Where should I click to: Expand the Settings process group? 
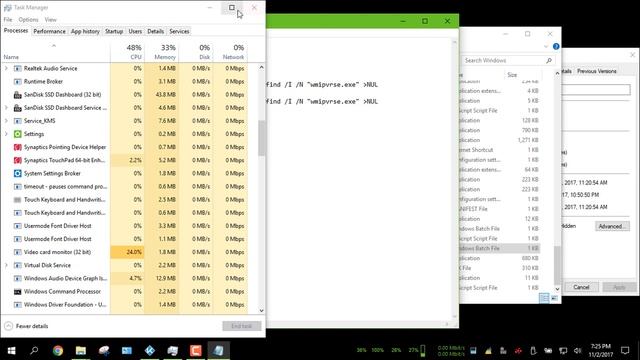pos(6,134)
